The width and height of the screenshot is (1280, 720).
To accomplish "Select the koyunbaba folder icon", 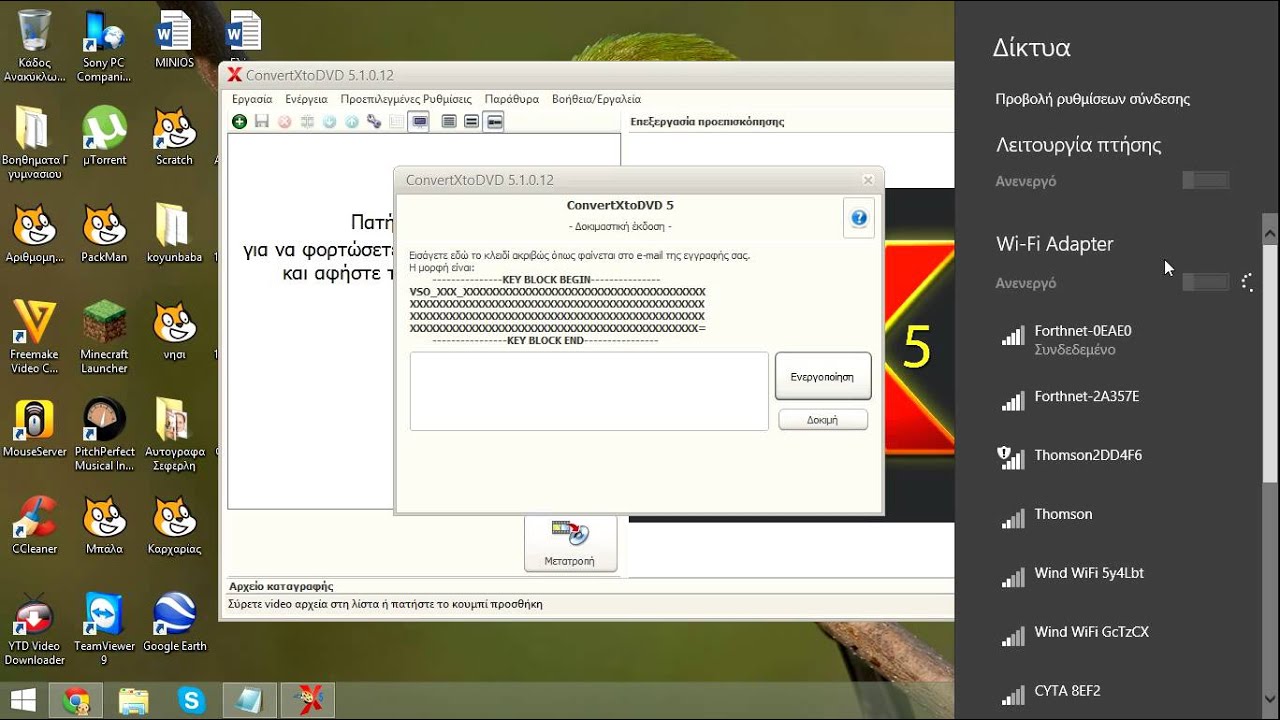I will tap(174, 233).
